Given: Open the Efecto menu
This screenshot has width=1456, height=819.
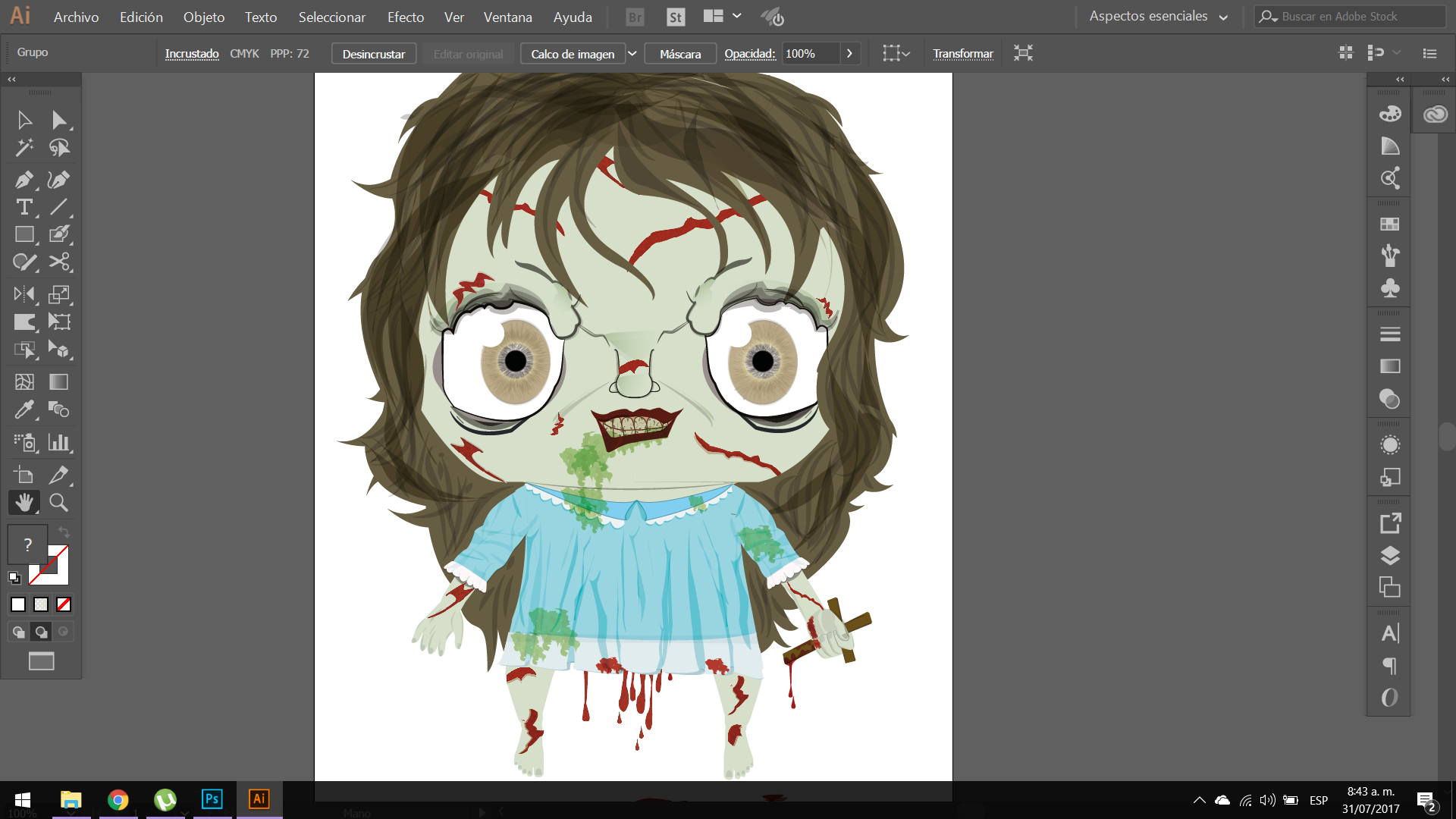Looking at the screenshot, I should coord(406,17).
